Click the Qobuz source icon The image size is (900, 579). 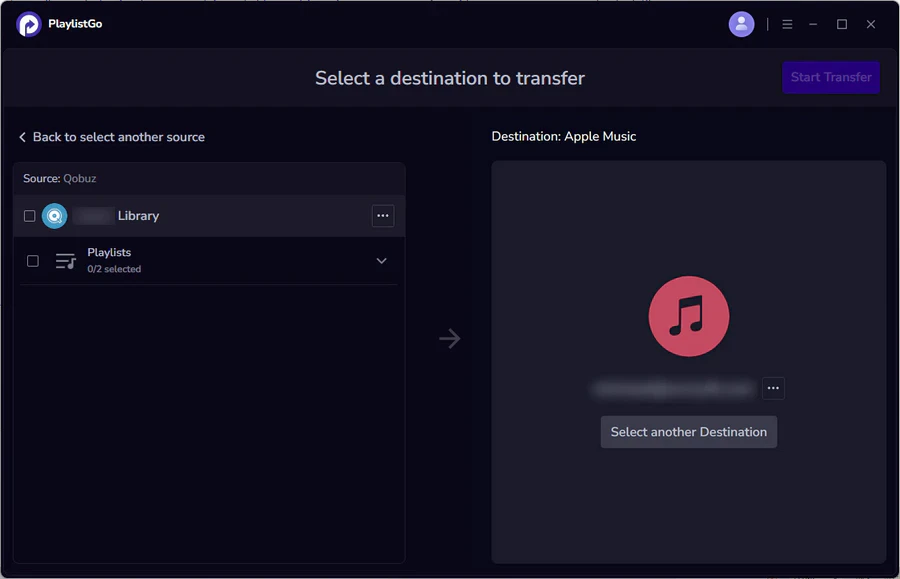tap(55, 216)
